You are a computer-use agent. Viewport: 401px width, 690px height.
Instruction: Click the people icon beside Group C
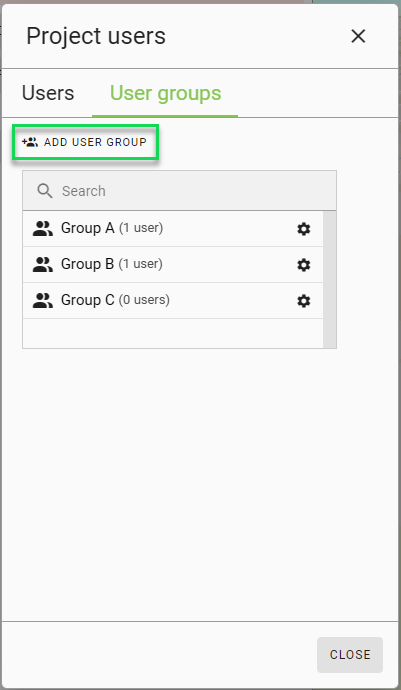[x=43, y=301]
